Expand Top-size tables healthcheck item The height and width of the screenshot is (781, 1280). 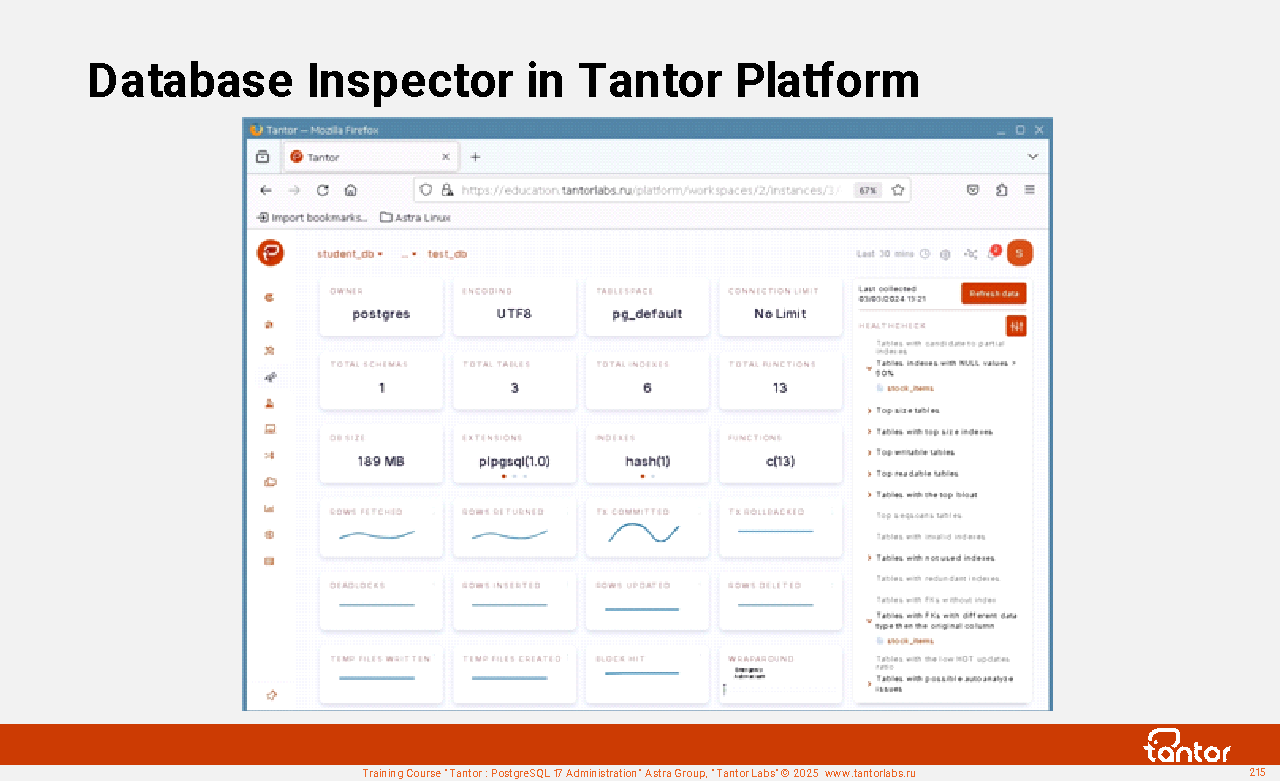(x=907, y=410)
